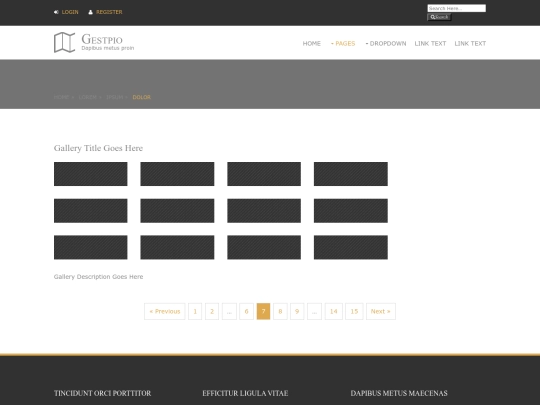This screenshot has width=540, height=405.
Task: Open fourth gallery thumbnail in top row
Action: (351, 174)
